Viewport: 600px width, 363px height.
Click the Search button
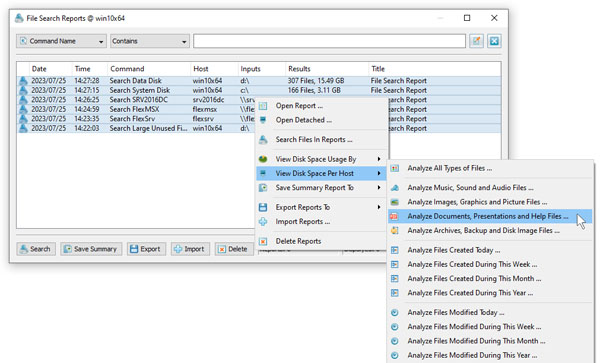click(x=36, y=249)
